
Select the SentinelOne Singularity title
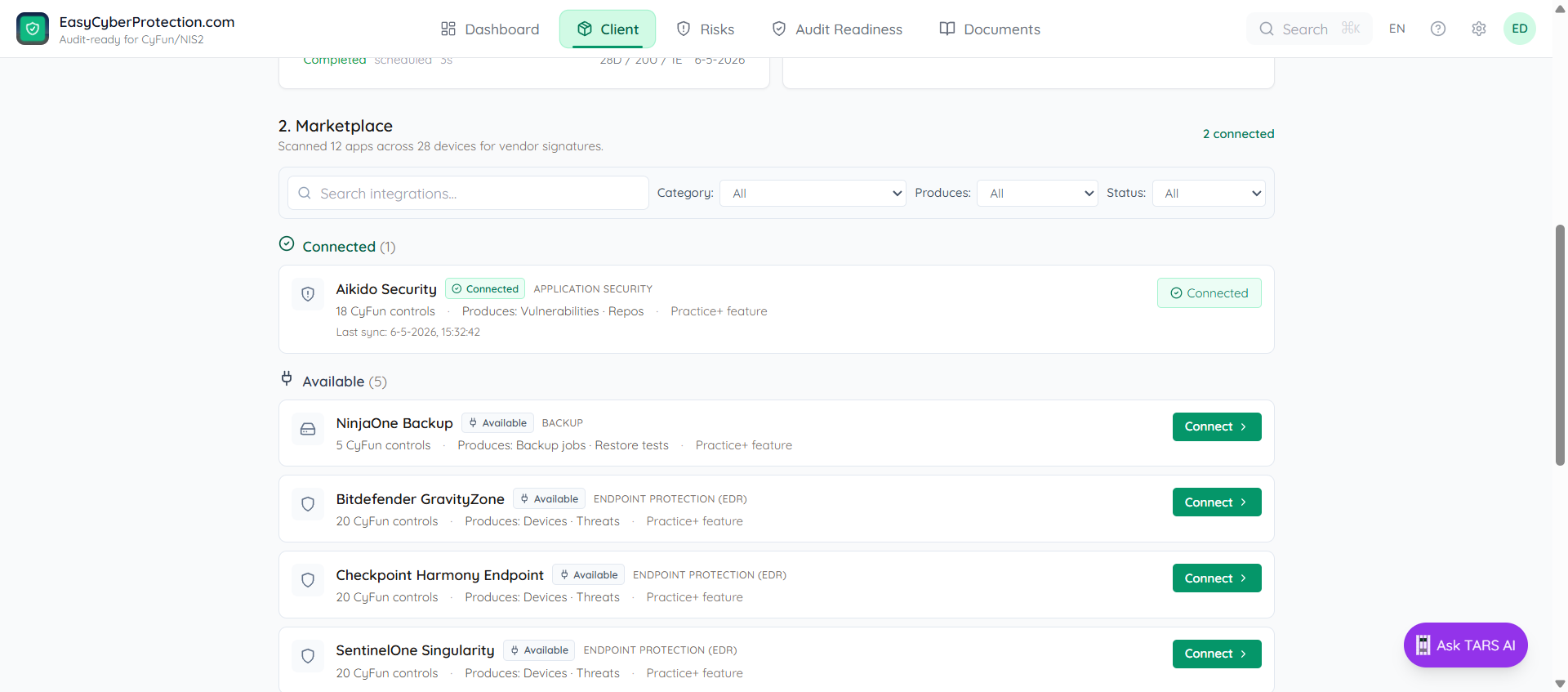416,650
